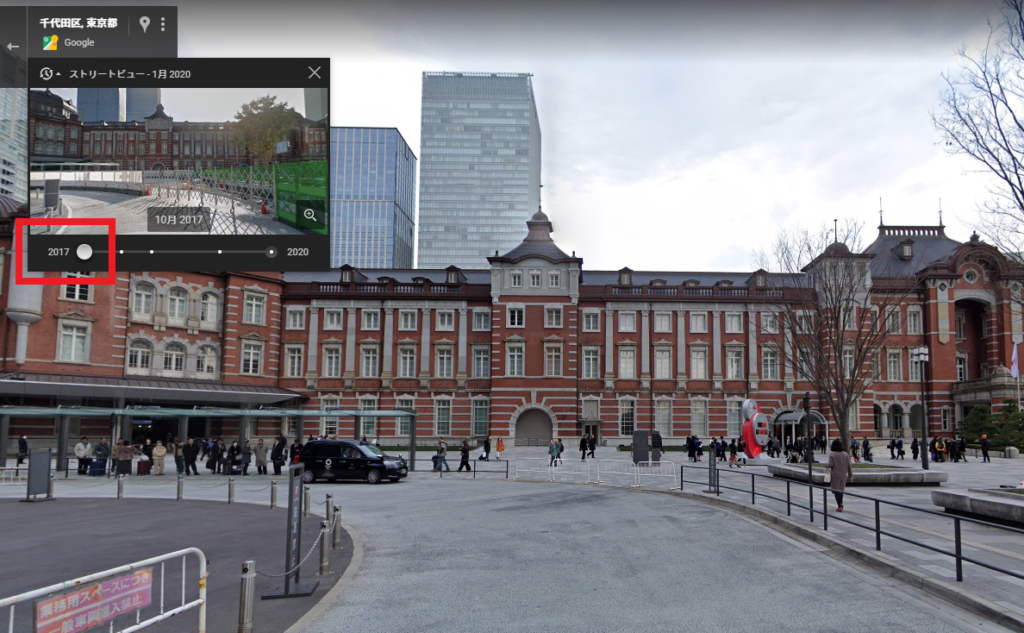Viewport: 1024px width, 633px height.
Task: Click the location pin icon
Action: 144,23
